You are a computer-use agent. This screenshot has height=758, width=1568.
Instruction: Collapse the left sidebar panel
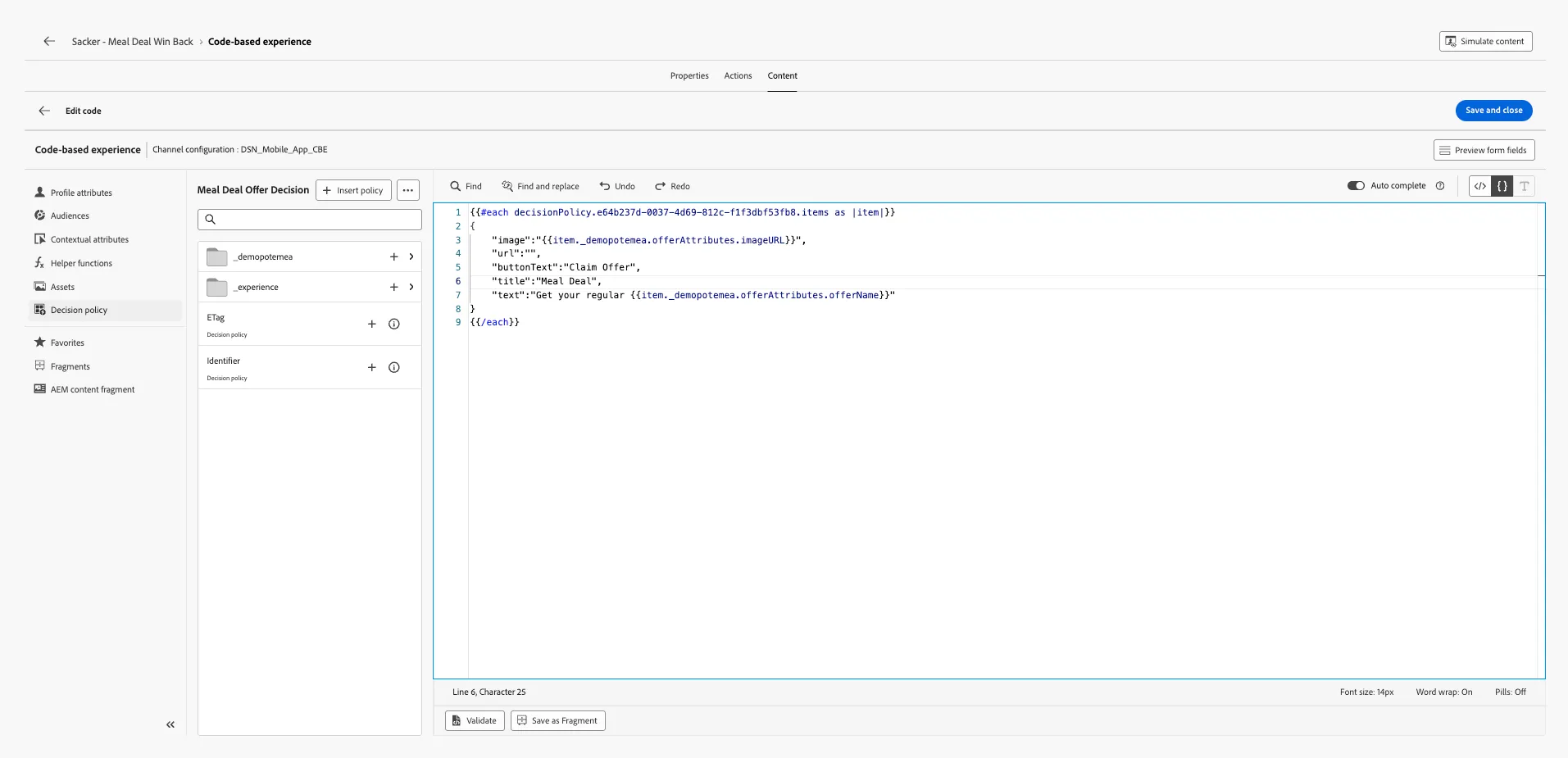(170, 724)
